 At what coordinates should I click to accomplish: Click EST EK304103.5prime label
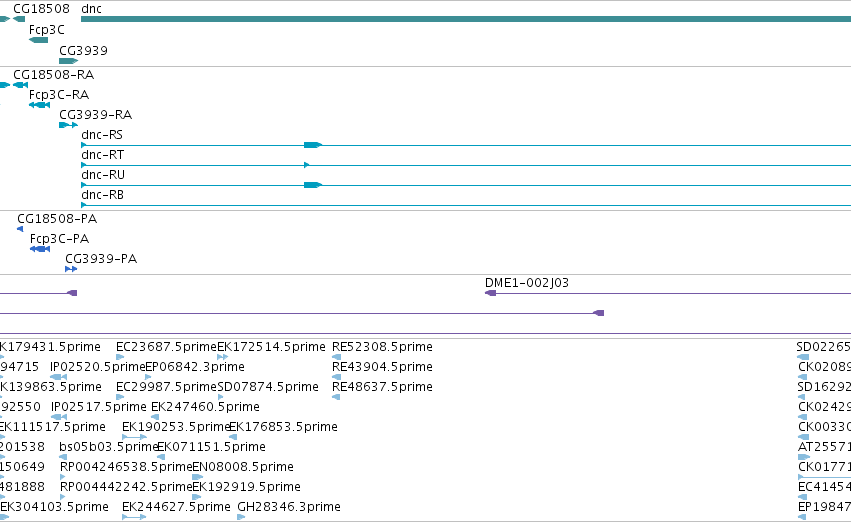54,507
